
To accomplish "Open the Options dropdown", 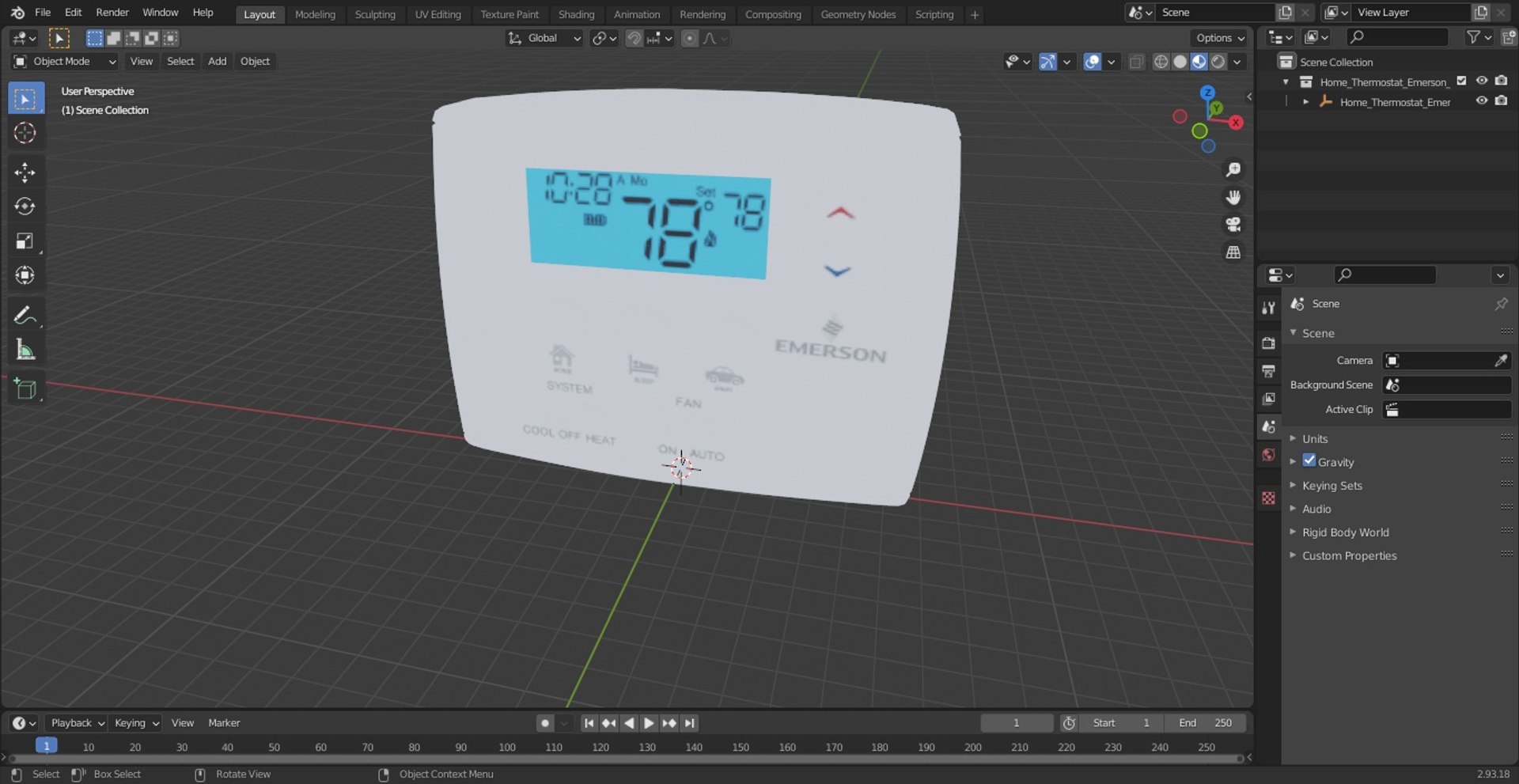I will coord(1219,38).
